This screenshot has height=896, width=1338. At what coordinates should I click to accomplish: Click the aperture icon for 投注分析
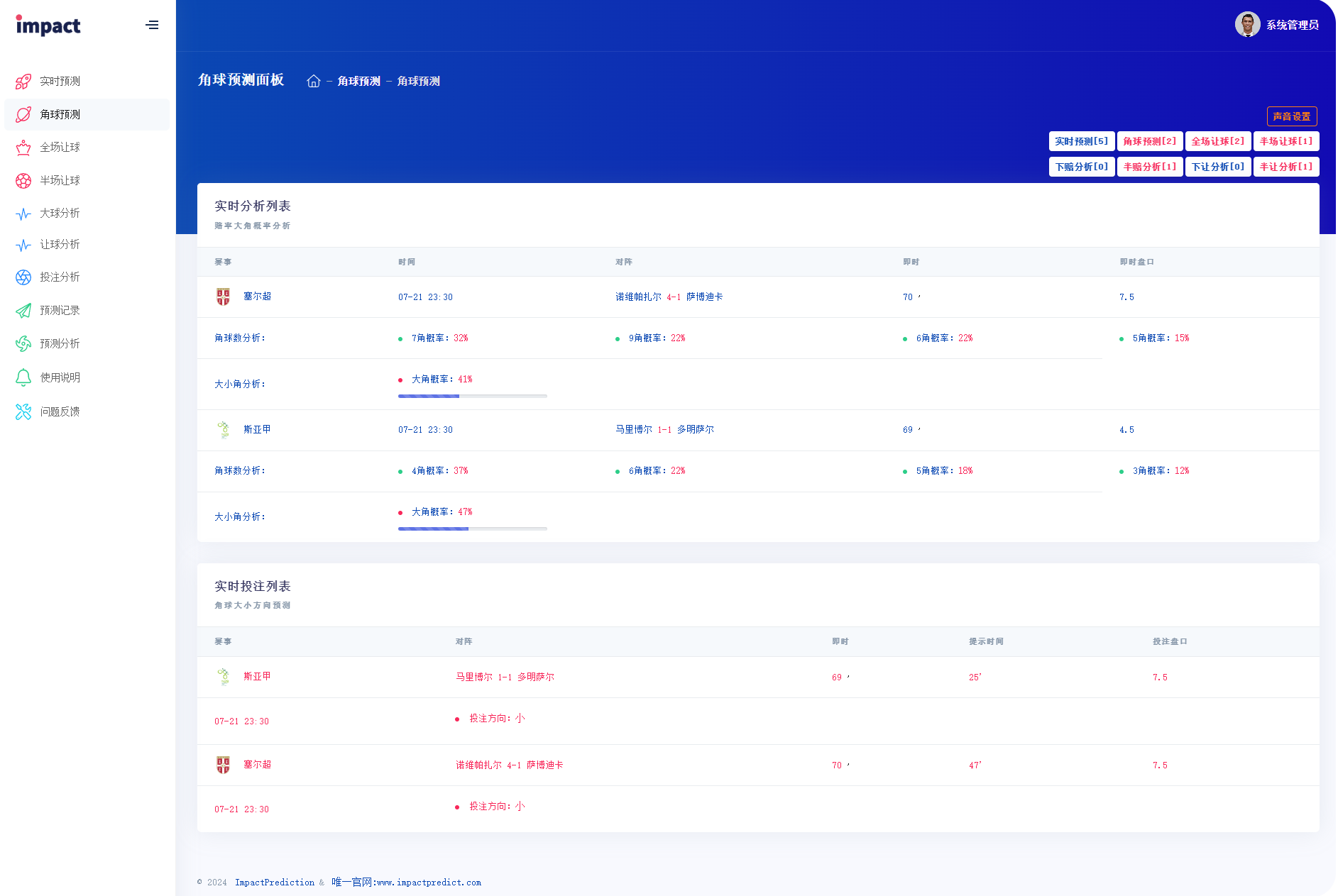pos(23,277)
